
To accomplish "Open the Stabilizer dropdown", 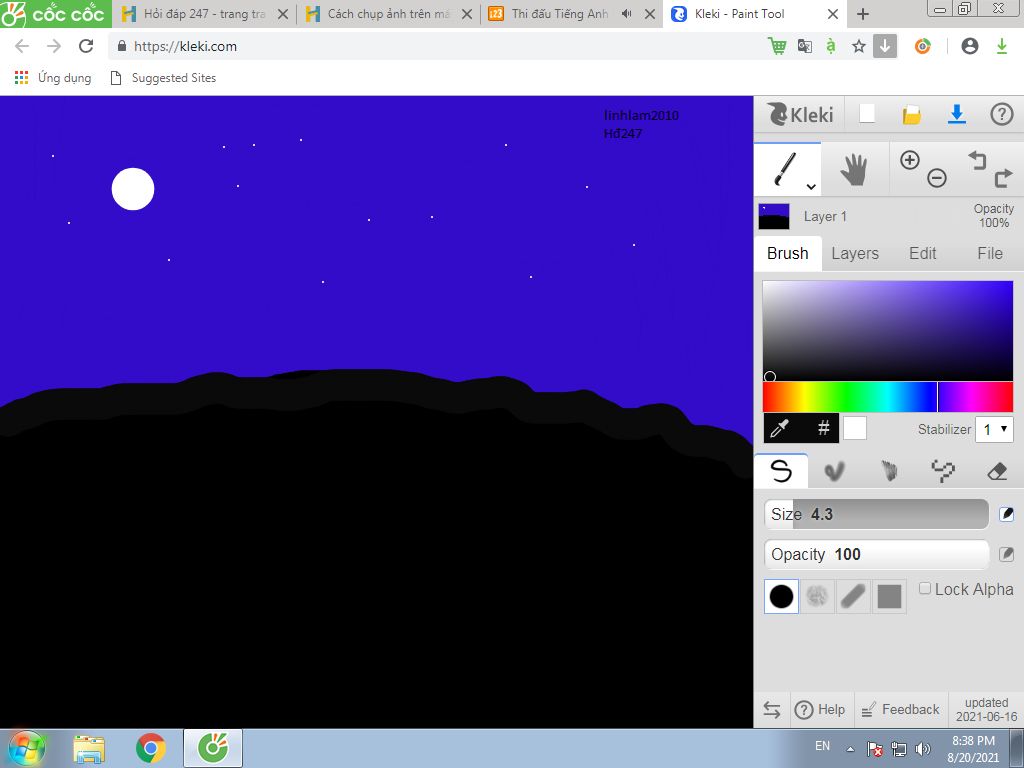I will [994, 429].
